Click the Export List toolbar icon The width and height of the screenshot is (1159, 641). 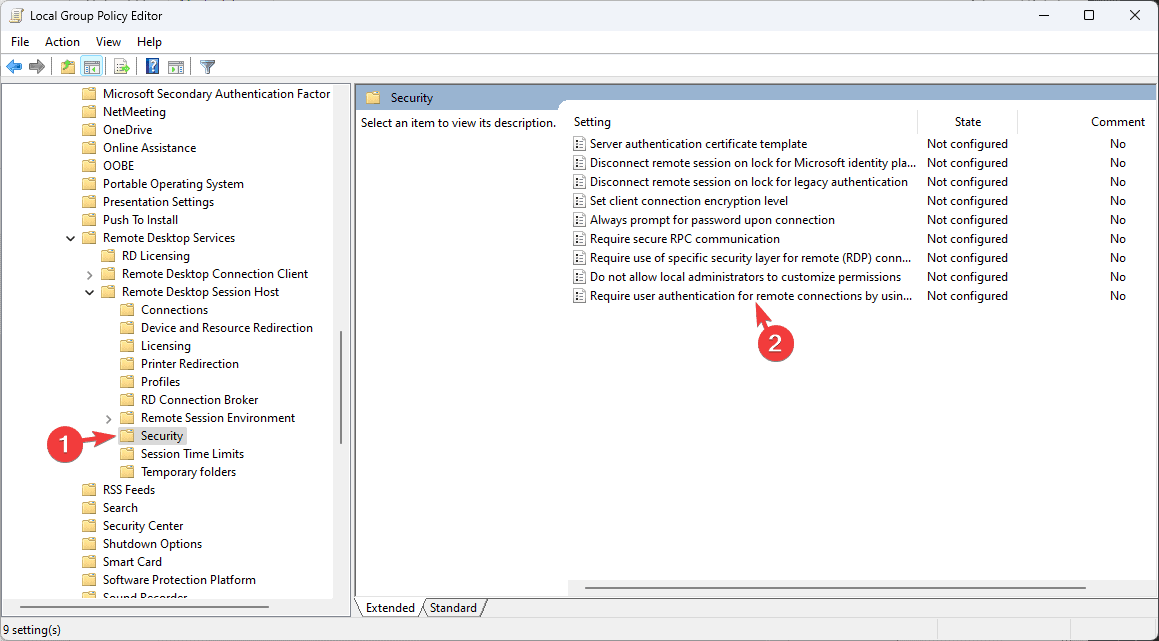tap(122, 67)
